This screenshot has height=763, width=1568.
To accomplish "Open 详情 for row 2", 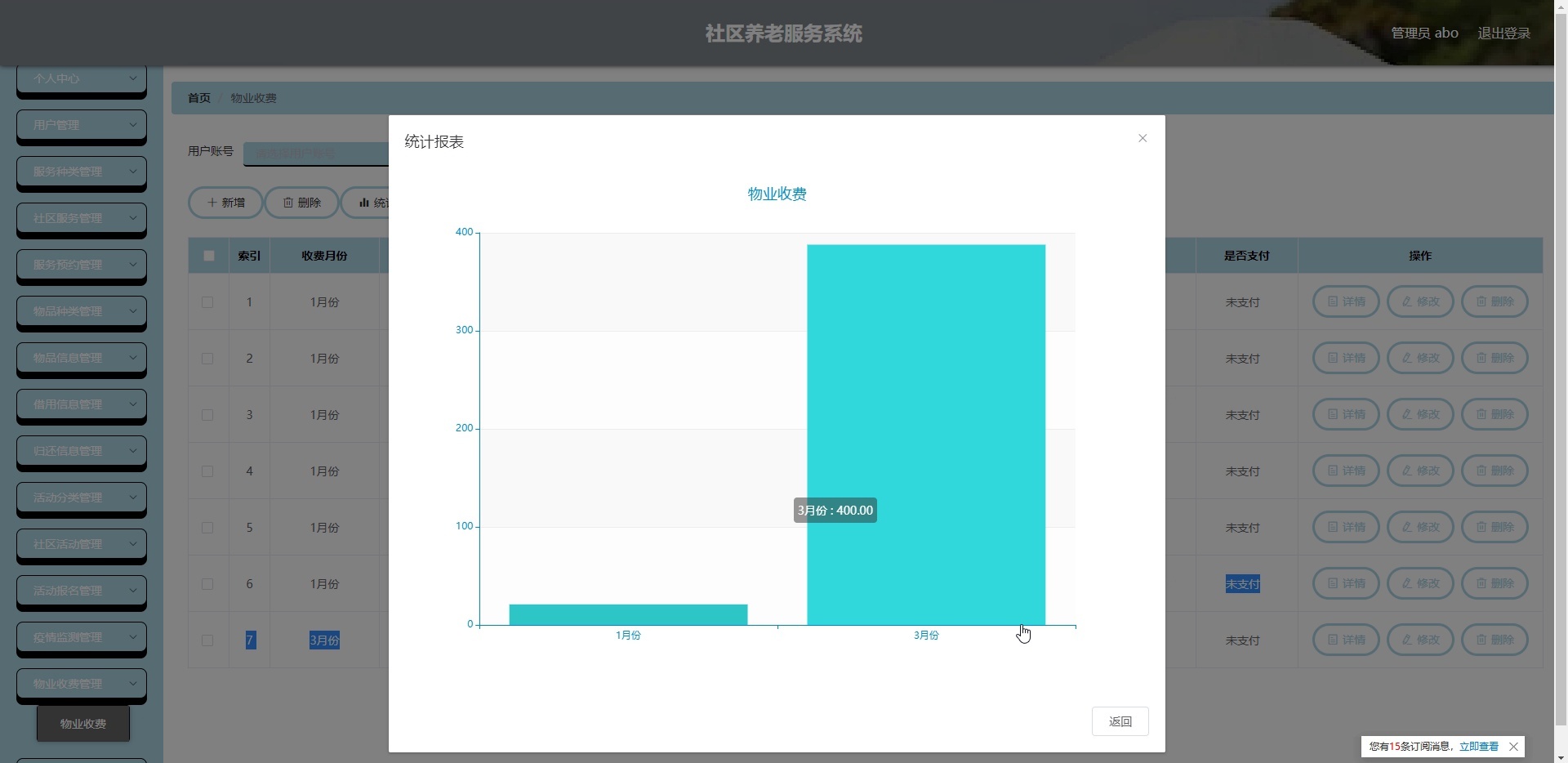I will click(x=1346, y=358).
